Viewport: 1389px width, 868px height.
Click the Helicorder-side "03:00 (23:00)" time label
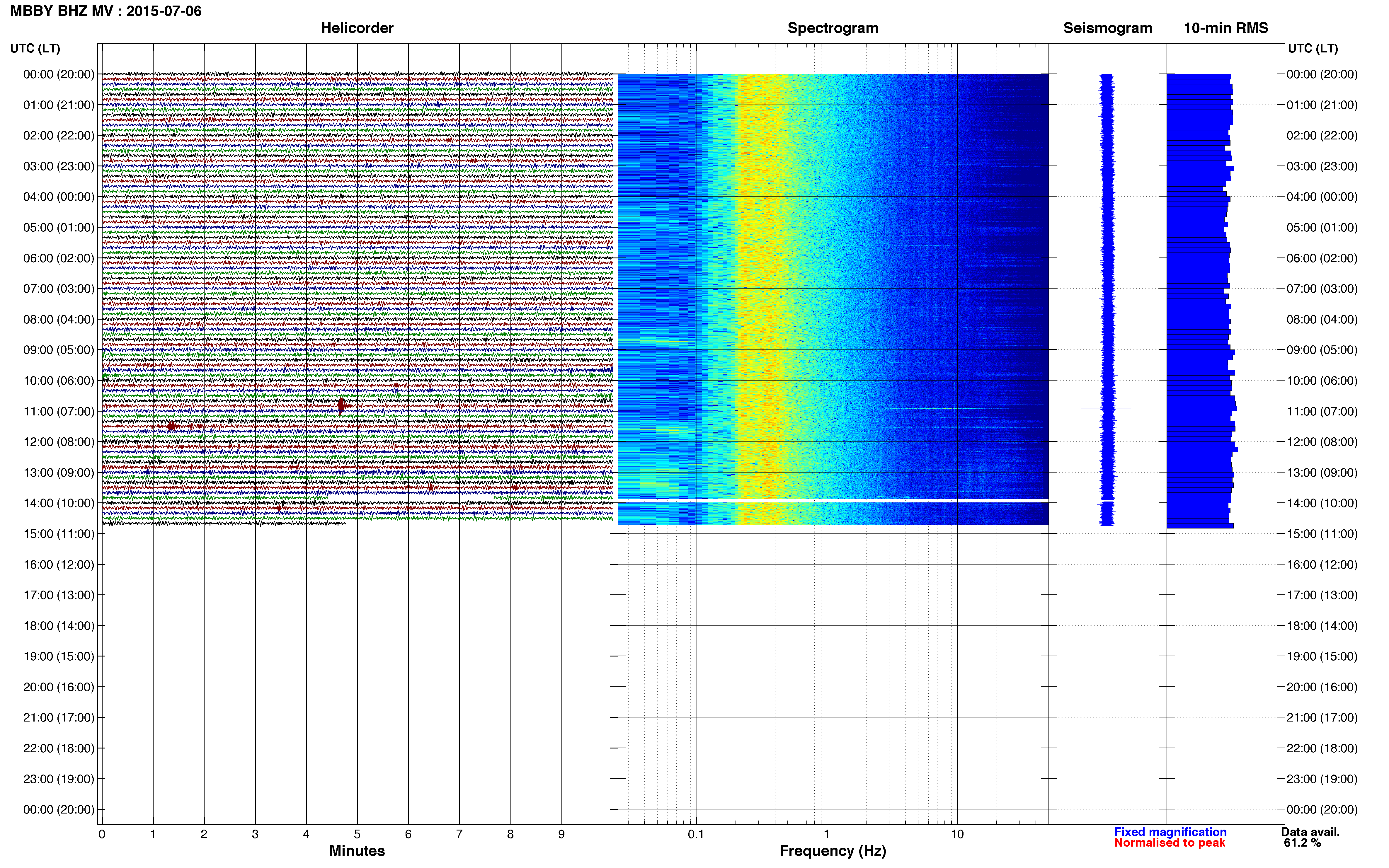coord(59,166)
